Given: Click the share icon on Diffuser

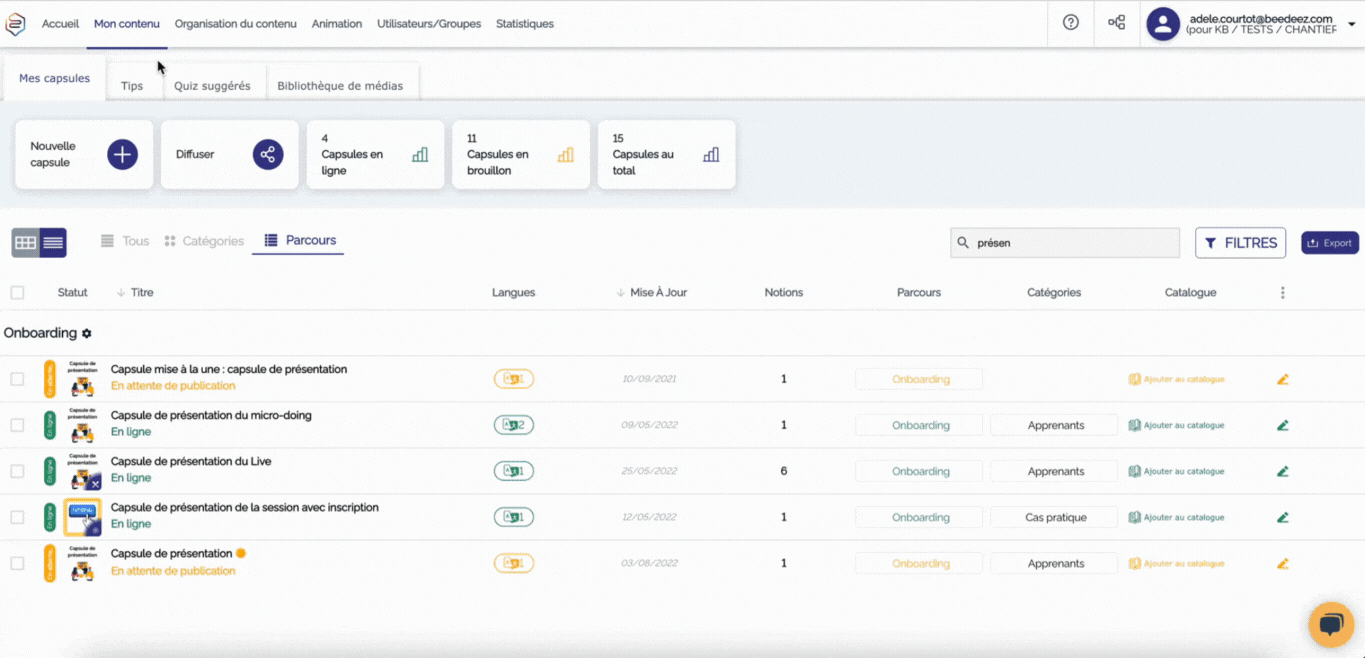Looking at the screenshot, I should click(267, 155).
